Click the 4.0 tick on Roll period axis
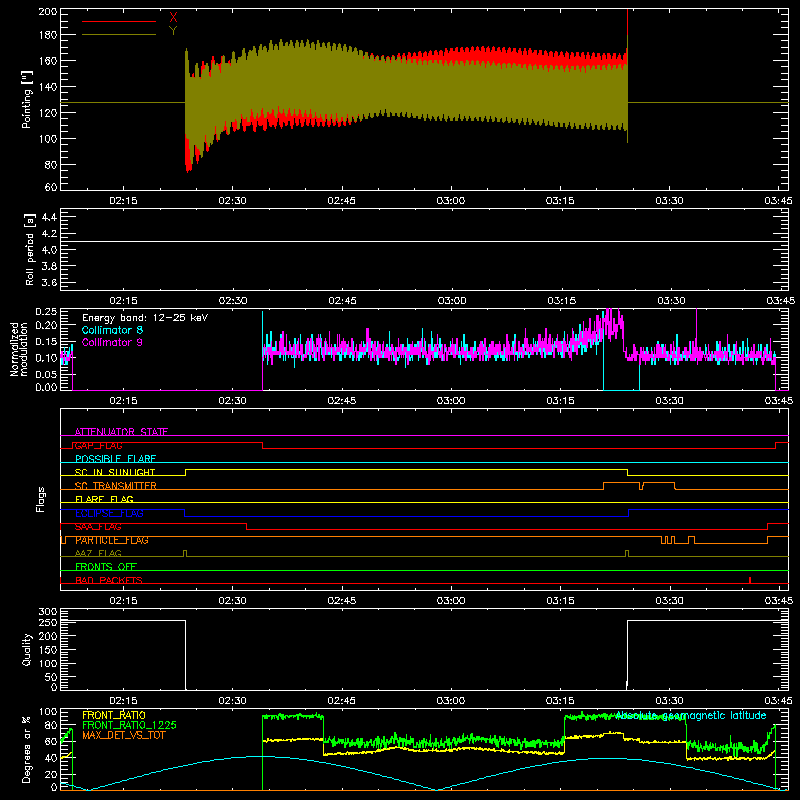Screen dimensions: 800x800 49,249
